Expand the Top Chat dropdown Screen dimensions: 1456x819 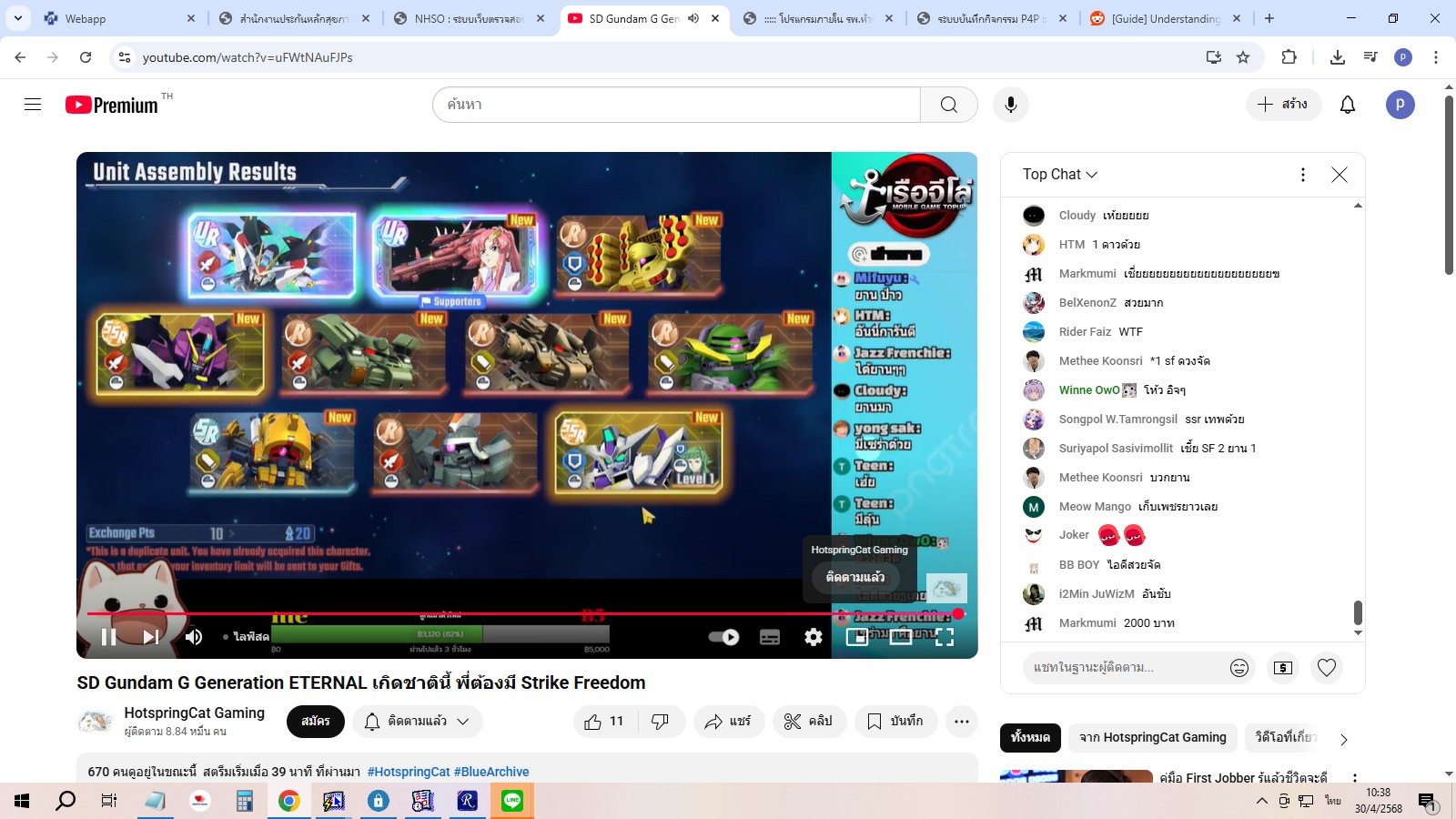click(x=1060, y=175)
